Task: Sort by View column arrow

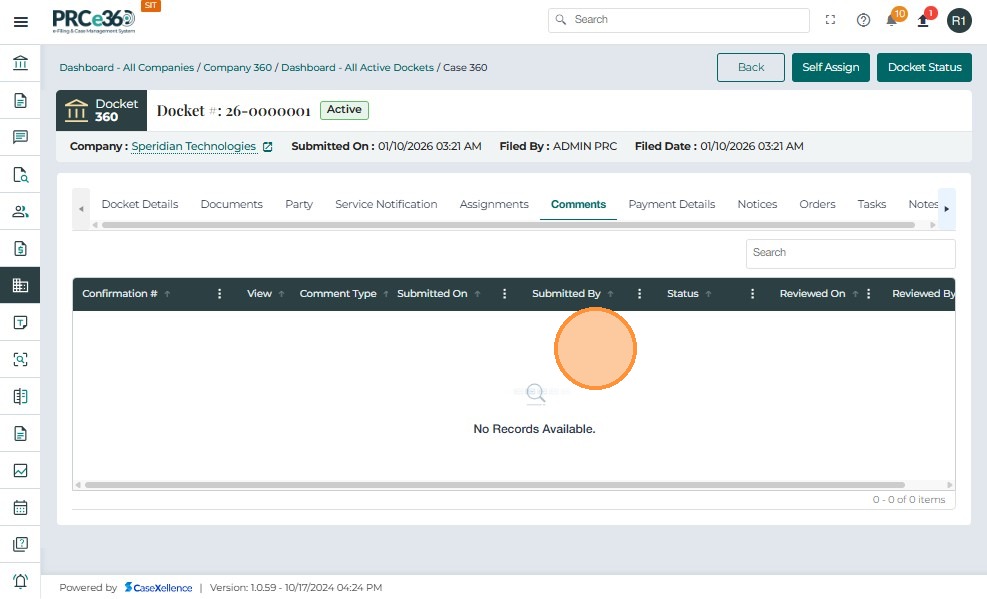Action: coord(281,294)
